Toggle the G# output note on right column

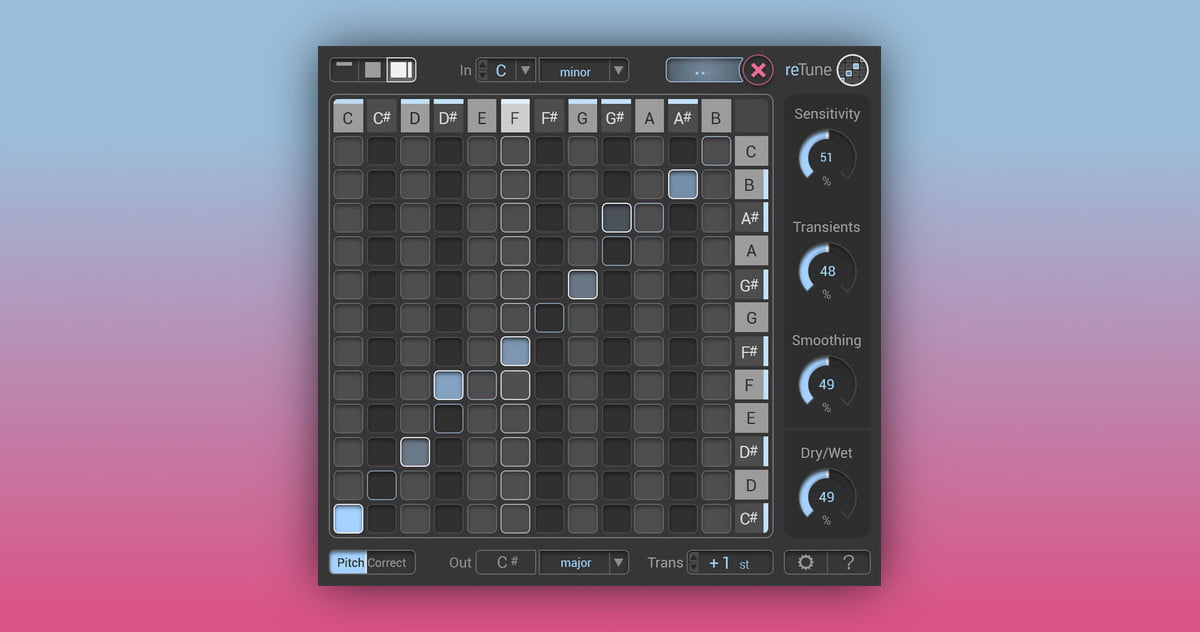(x=751, y=285)
